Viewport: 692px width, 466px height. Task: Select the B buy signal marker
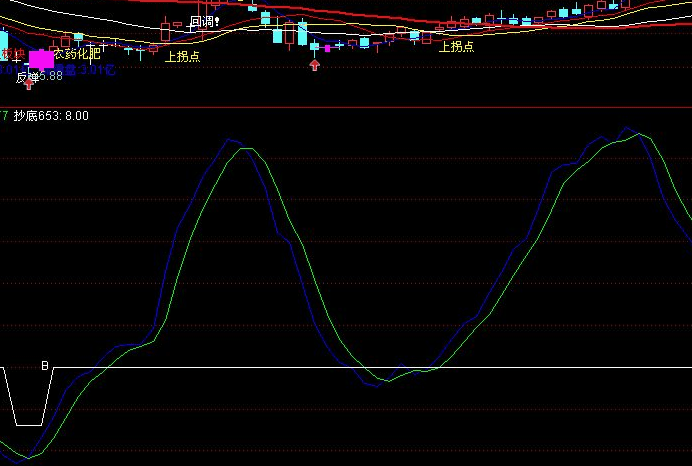45,365
